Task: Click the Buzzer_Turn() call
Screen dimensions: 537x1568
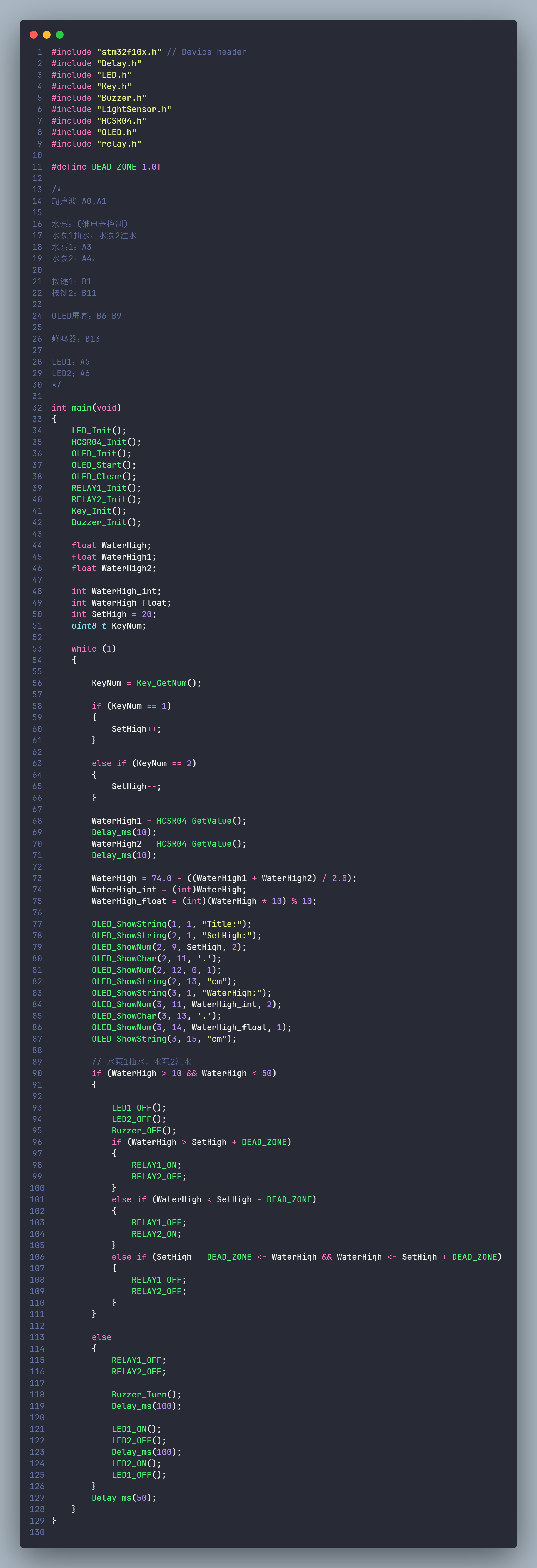Action: (x=146, y=1395)
